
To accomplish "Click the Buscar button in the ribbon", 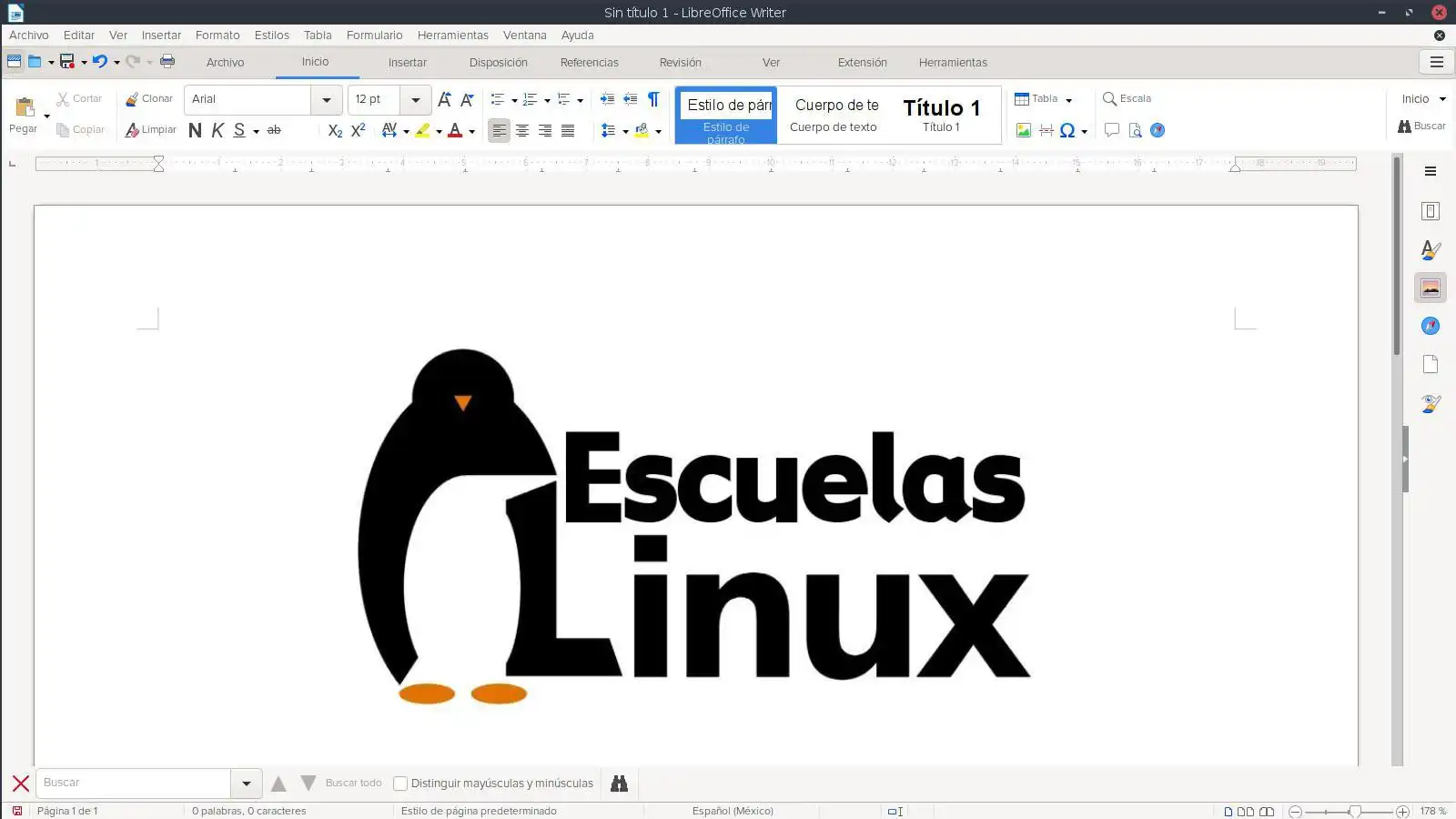I will [1421, 126].
